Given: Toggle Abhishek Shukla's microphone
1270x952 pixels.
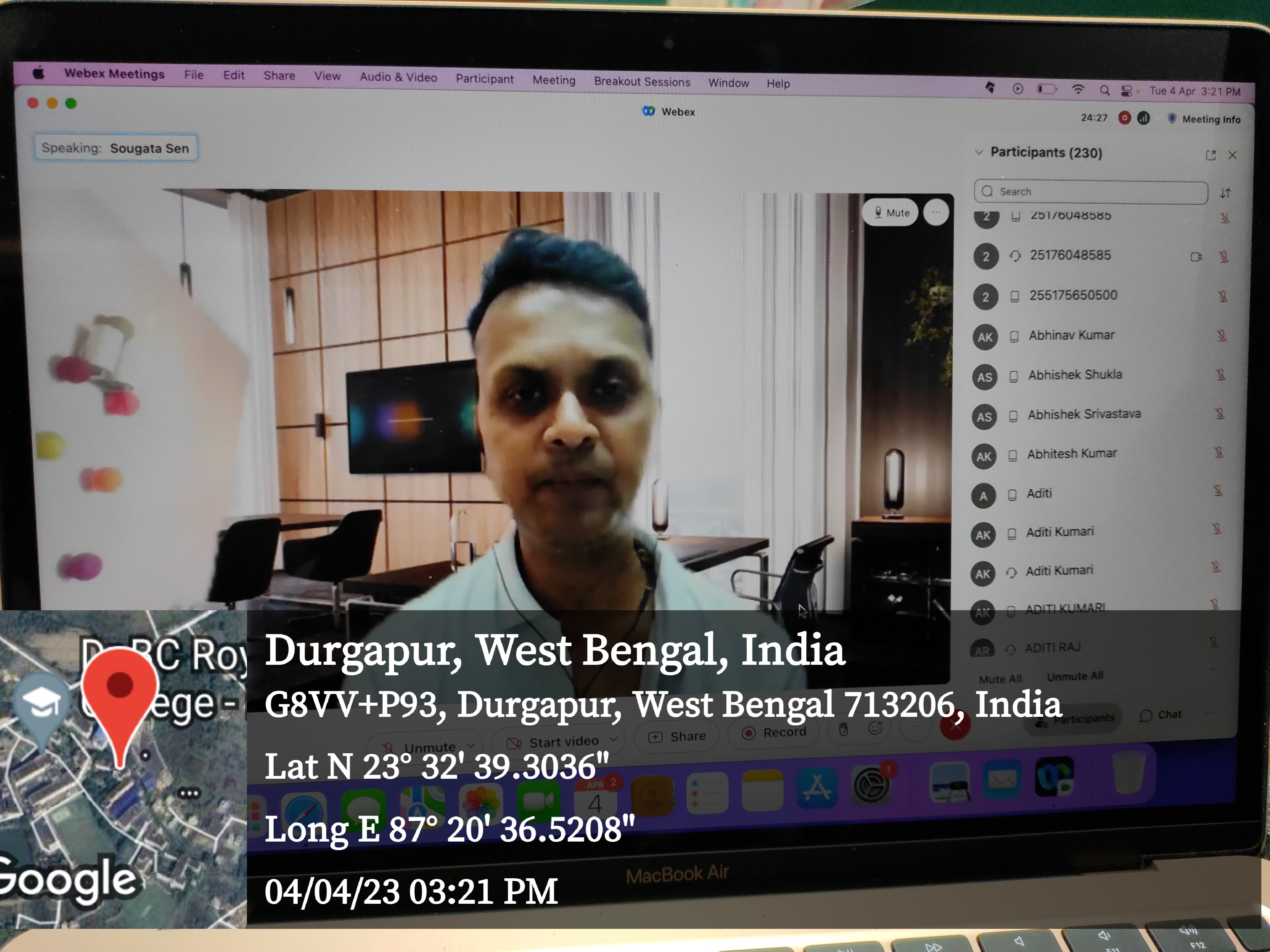Looking at the screenshot, I should coord(1220,375).
